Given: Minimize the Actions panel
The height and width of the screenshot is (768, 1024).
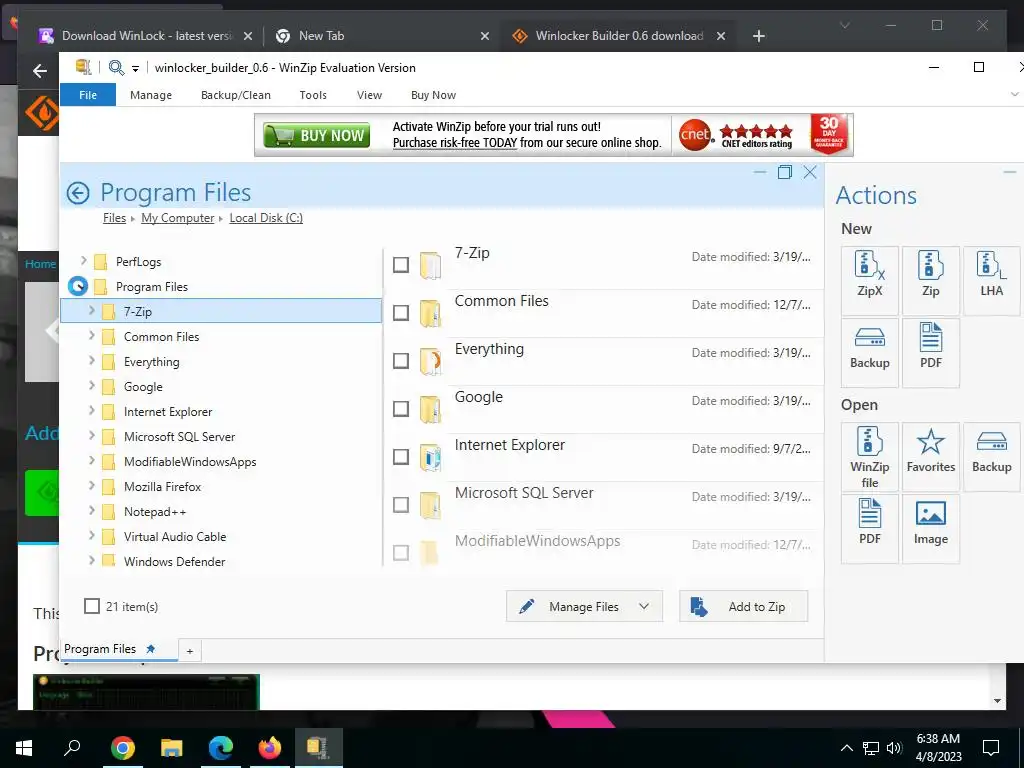Looking at the screenshot, I should tap(1010, 172).
